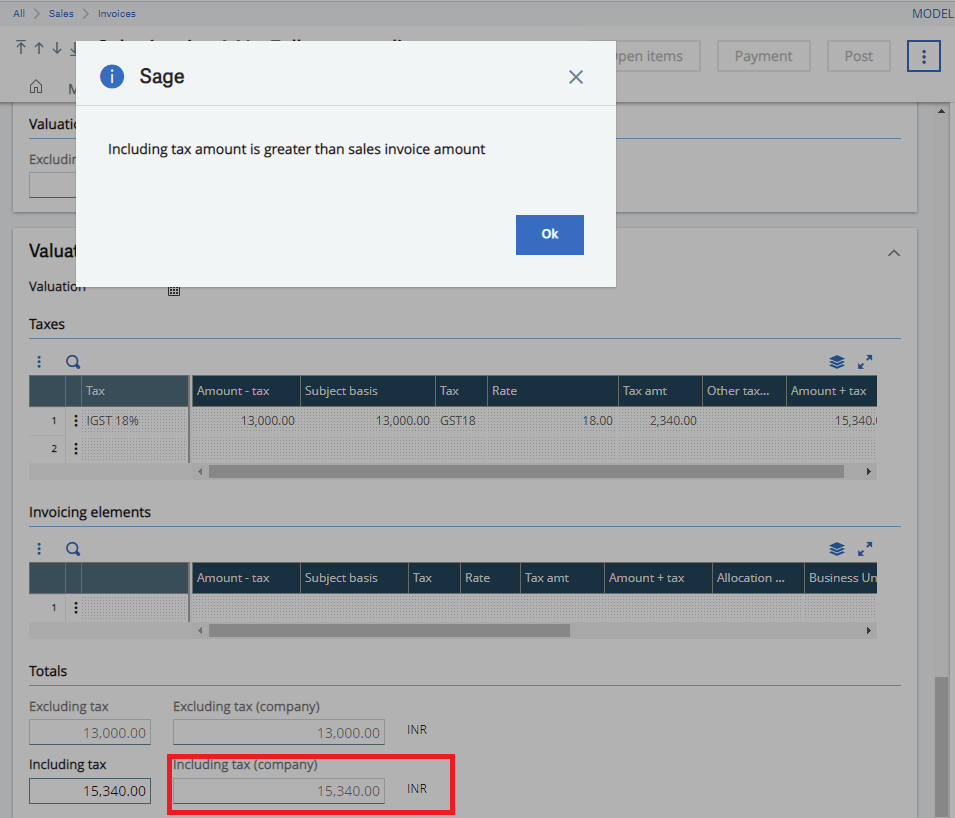Click the Other tax... column header
Image resolution: width=955 pixels, height=818 pixels.
[x=744, y=391]
